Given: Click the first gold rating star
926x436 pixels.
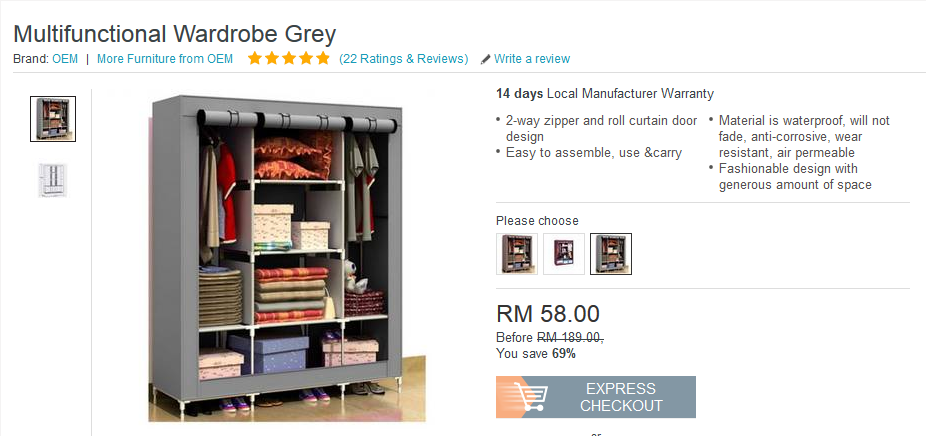Looking at the screenshot, I should pos(255,58).
